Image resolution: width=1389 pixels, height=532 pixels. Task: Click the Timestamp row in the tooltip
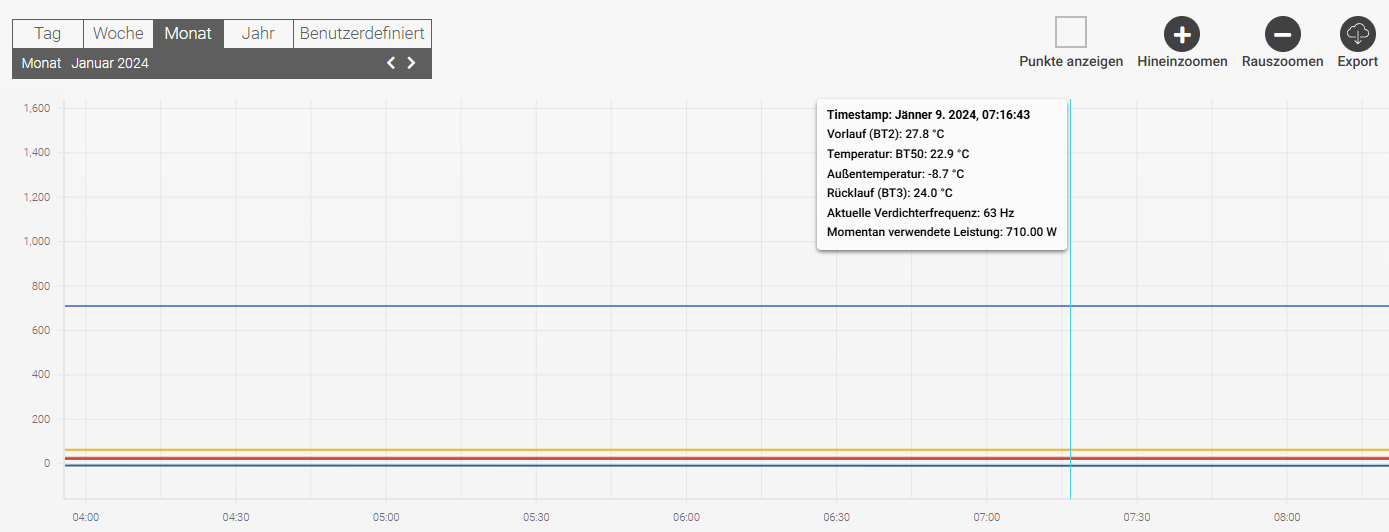[x=928, y=115]
